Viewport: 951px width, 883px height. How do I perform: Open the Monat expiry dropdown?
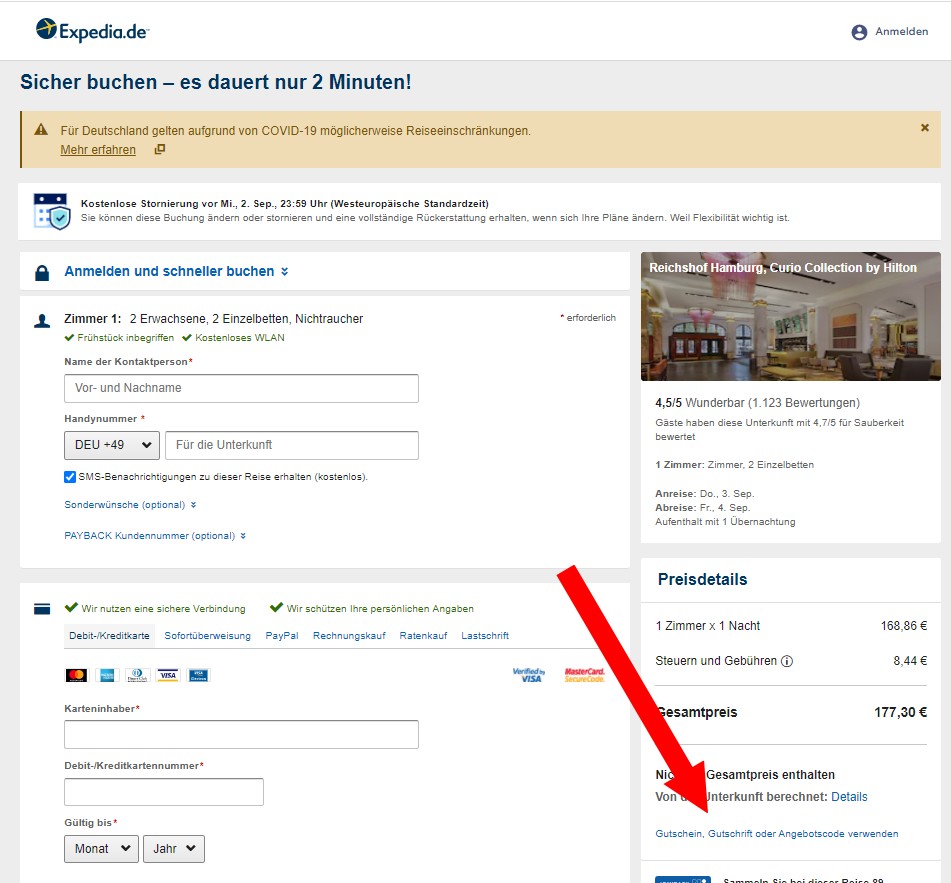click(x=101, y=849)
